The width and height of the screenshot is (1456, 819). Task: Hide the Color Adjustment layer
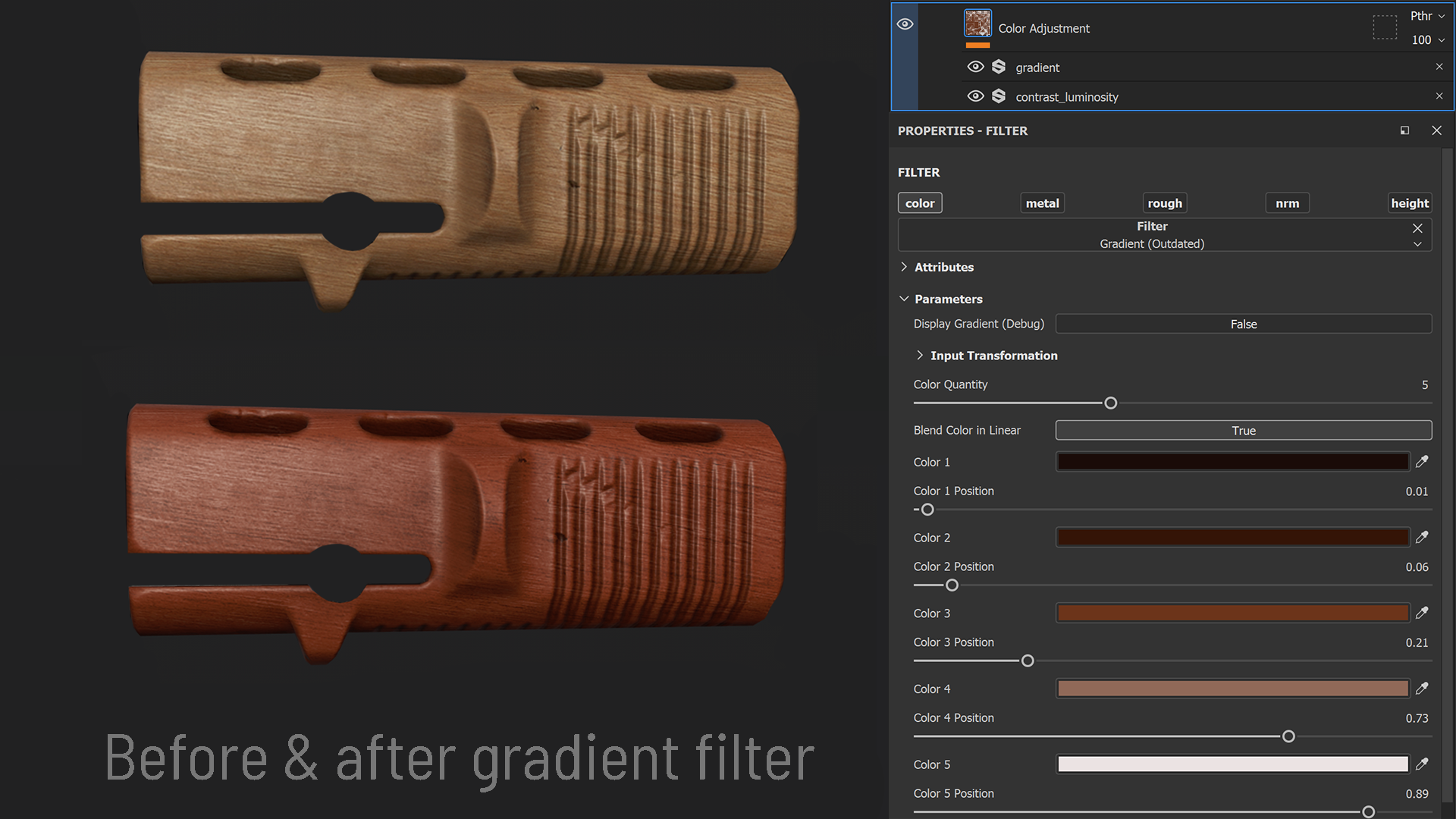(905, 24)
